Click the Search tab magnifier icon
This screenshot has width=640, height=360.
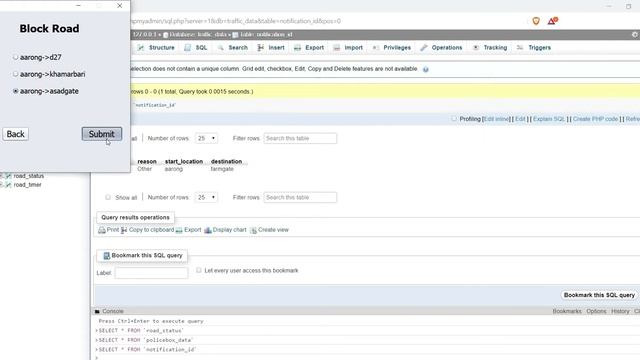pos(220,48)
